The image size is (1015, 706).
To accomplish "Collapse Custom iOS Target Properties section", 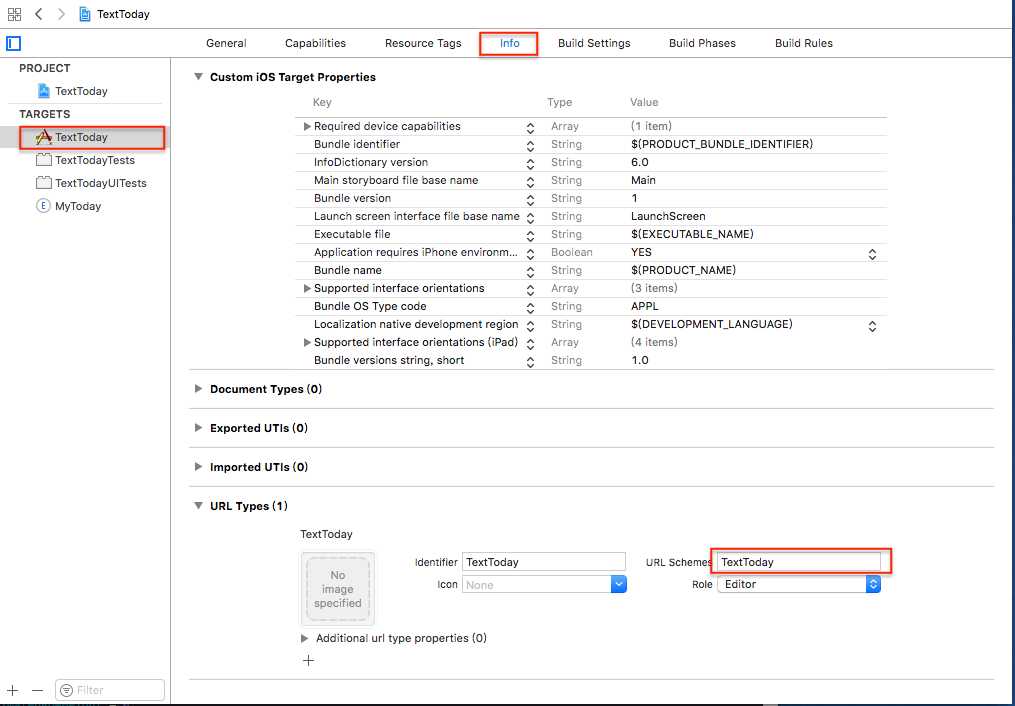I will [x=198, y=76].
